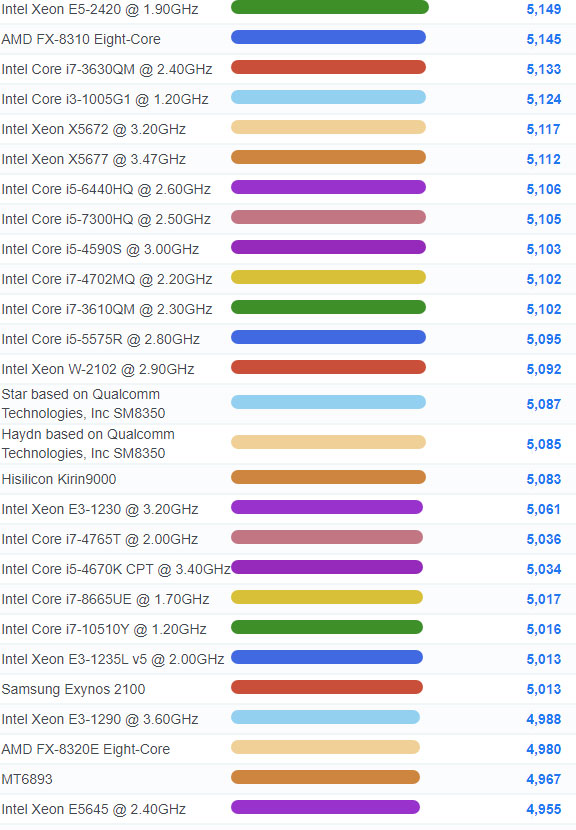
Task: Click score 5,102 for Core i7-4702MQ
Action: [544, 279]
